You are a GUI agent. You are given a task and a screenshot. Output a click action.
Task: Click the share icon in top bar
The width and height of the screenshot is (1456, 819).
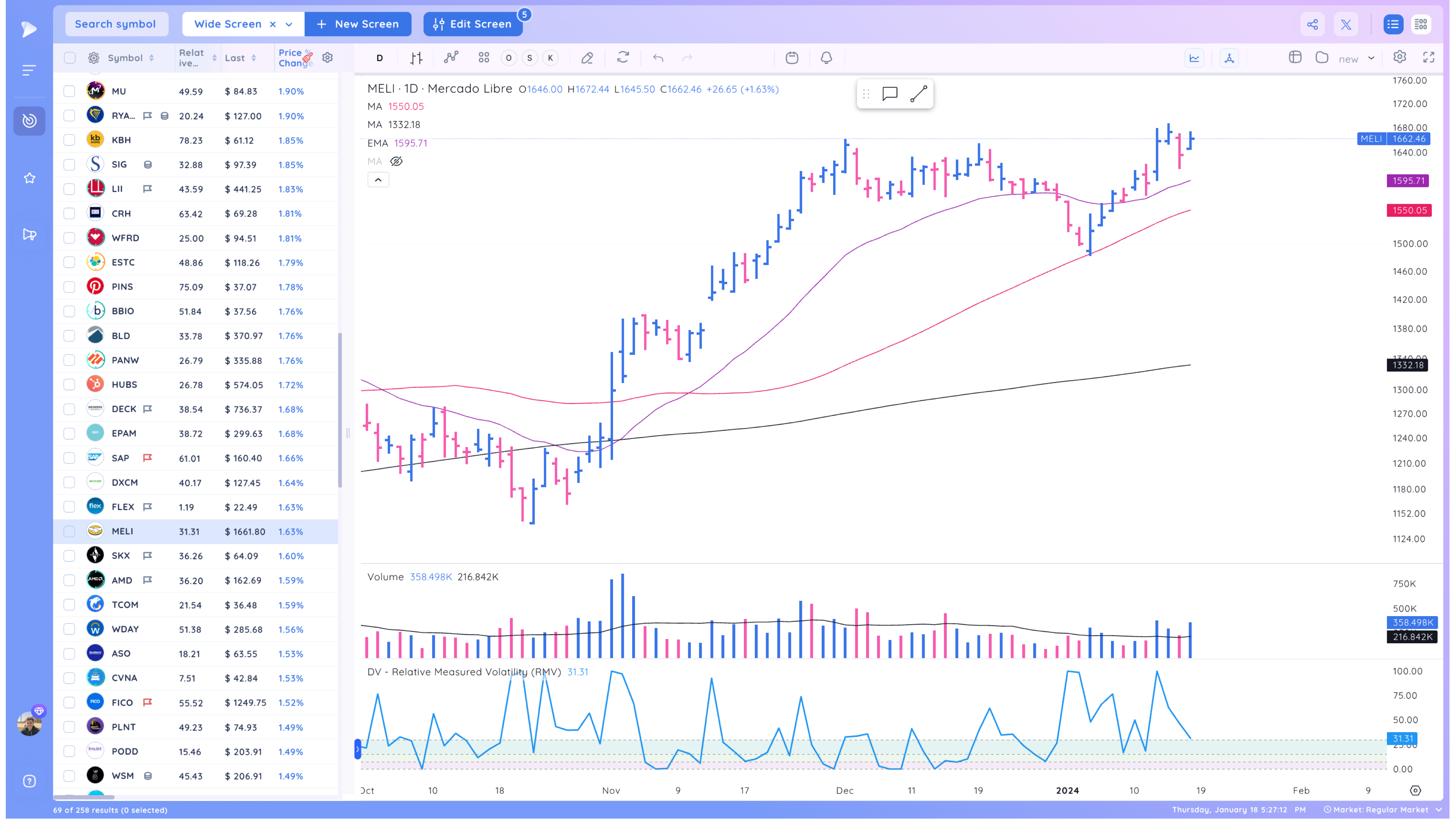tap(1312, 24)
